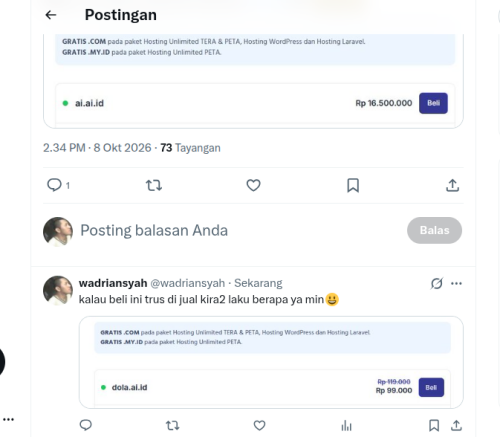
Task: Click the Grok icon on wadriansyah's reply
Action: pos(437,283)
